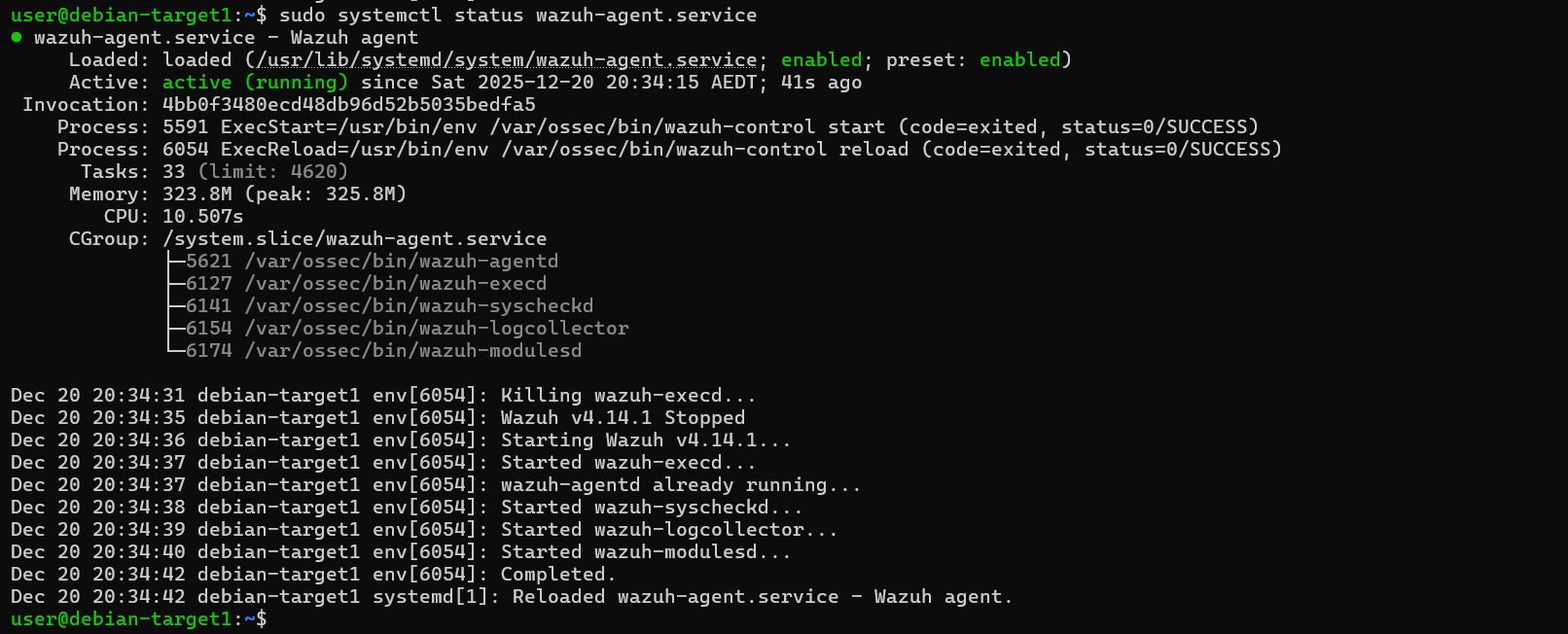Click the CPU time value 10.507s
The width and height of the screenshot is (1568, 634).
coord(202,217)
